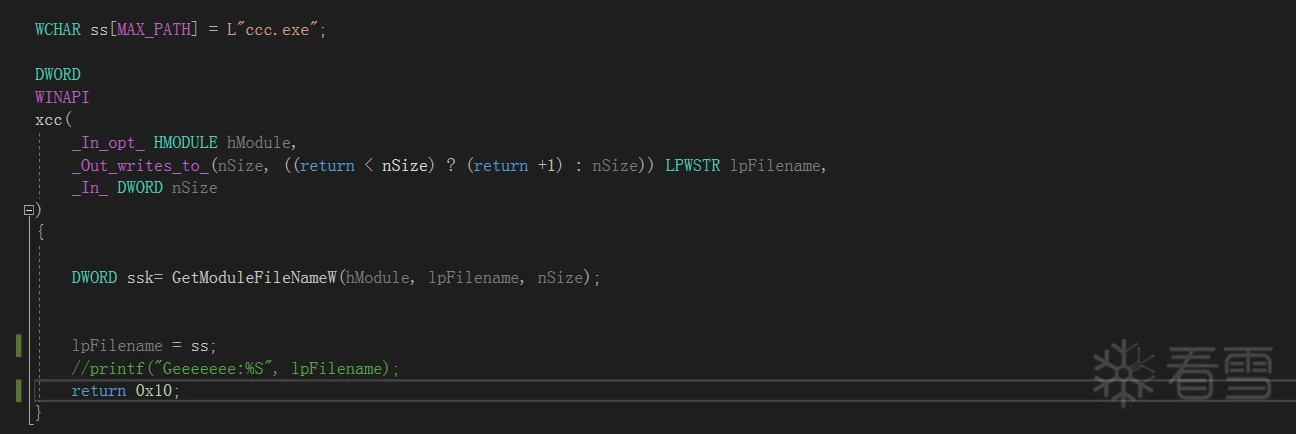
Task: Place cursor on the ssk variable
Action: point(139,277)
